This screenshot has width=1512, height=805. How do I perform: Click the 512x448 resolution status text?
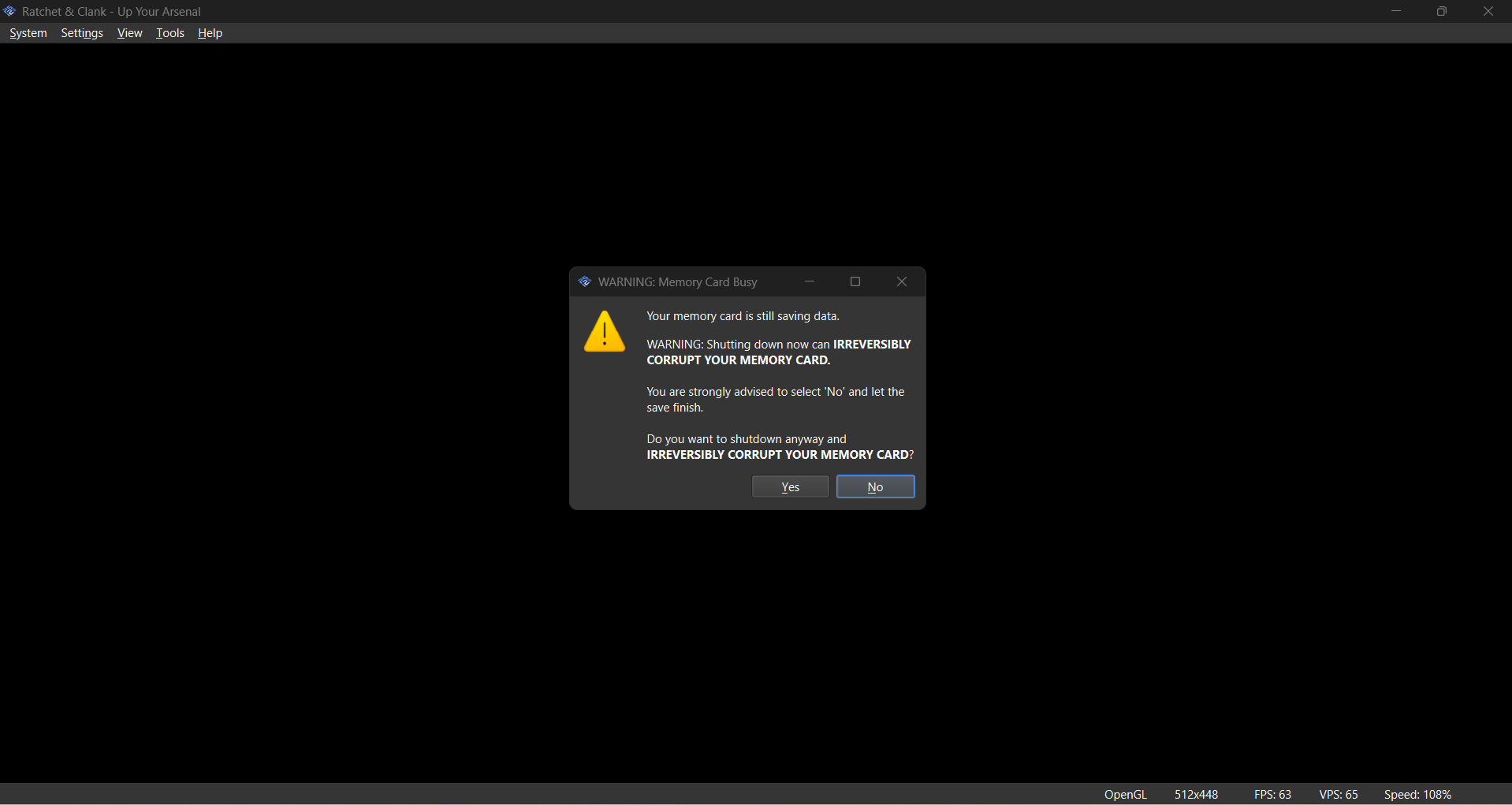tap(1197, 795)
